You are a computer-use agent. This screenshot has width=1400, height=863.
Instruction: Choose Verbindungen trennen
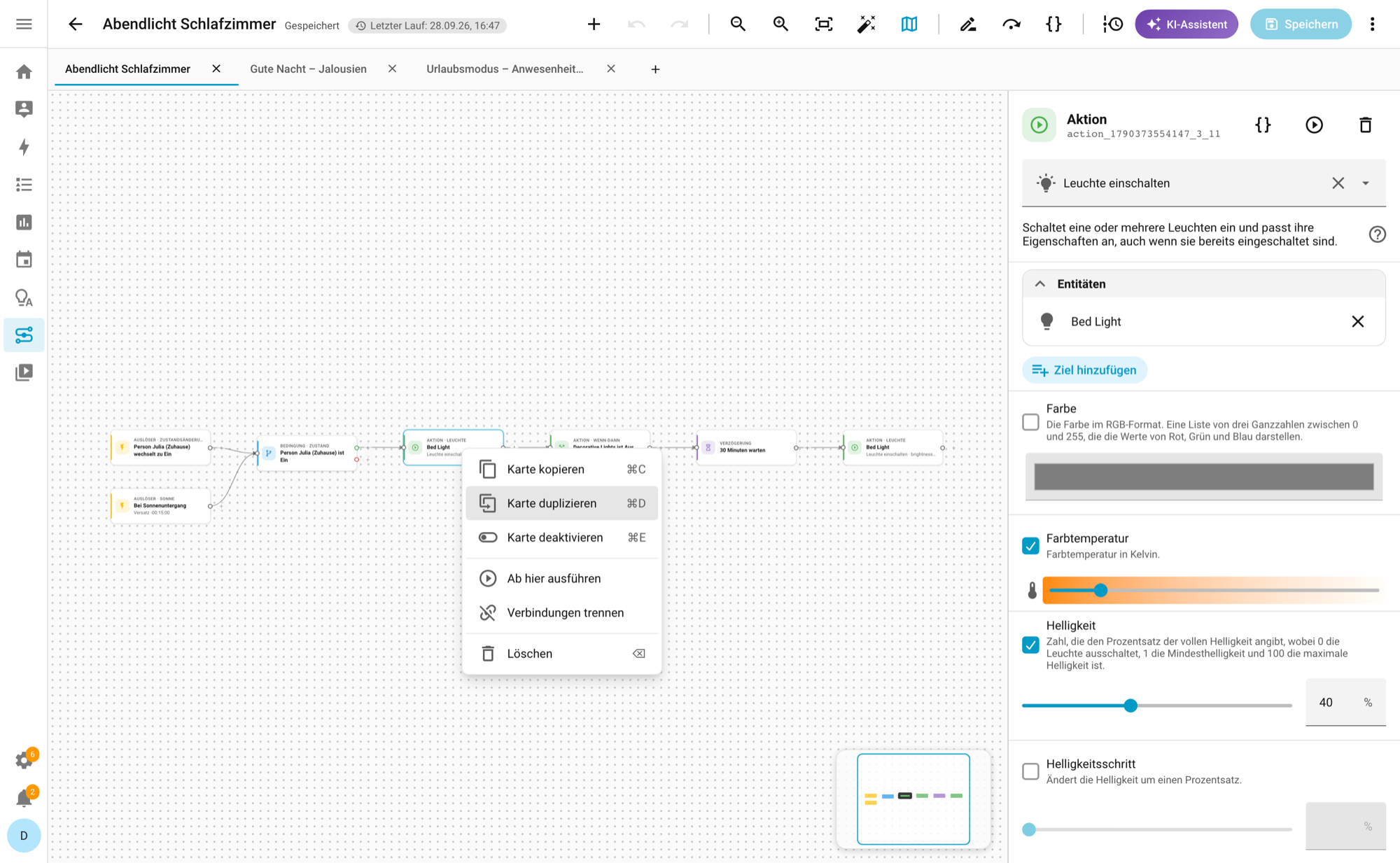(x=561, y=612)
